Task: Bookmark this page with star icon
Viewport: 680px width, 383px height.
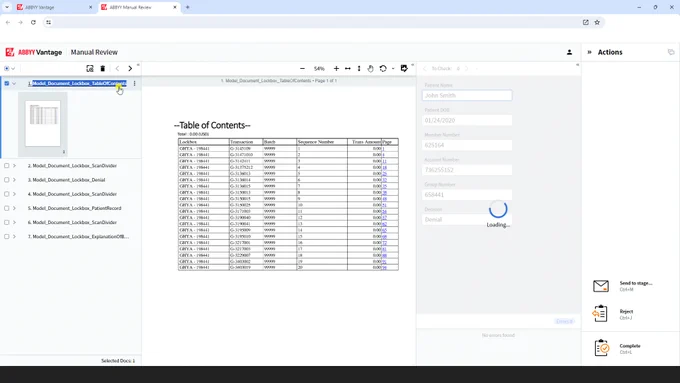Action: [597, 22]
